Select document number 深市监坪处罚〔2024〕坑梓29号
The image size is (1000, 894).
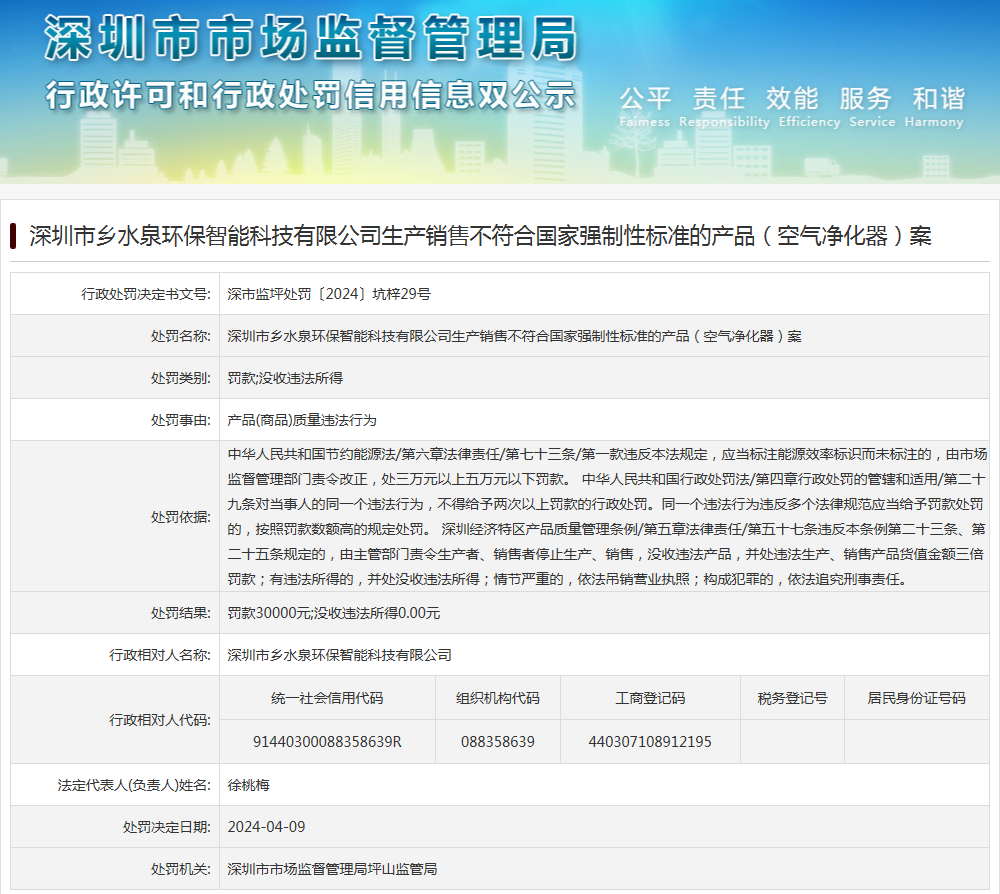(329, 294)
